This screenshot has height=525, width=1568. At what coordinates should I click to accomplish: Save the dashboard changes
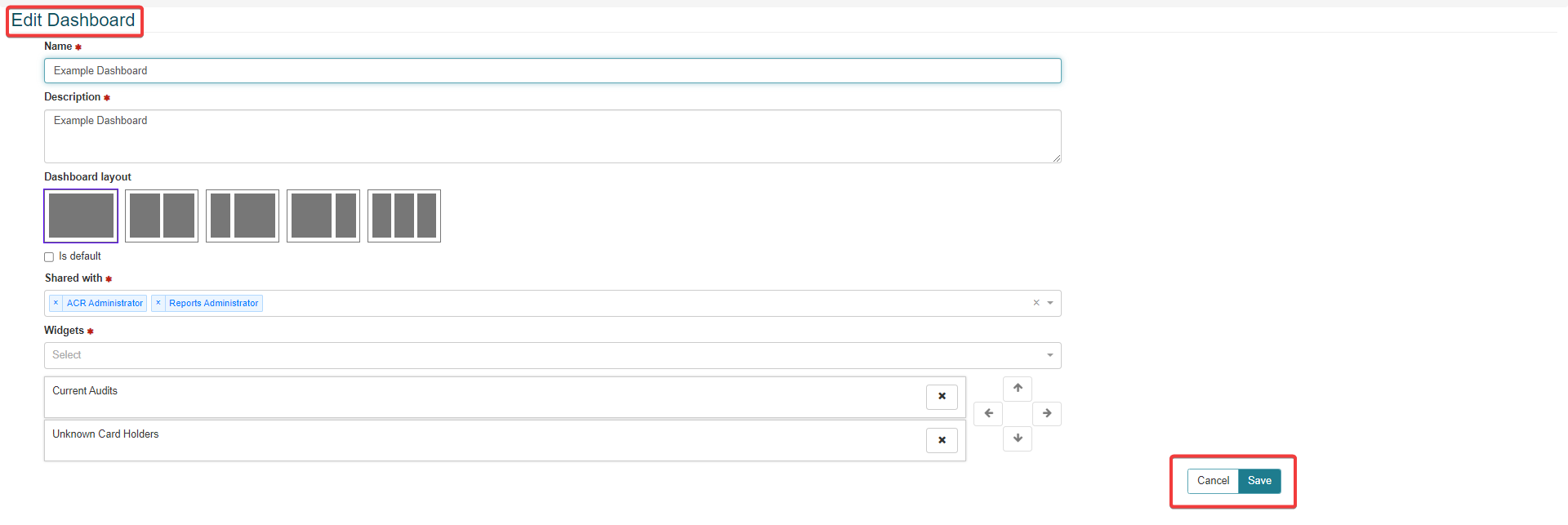coord(1258,481)
